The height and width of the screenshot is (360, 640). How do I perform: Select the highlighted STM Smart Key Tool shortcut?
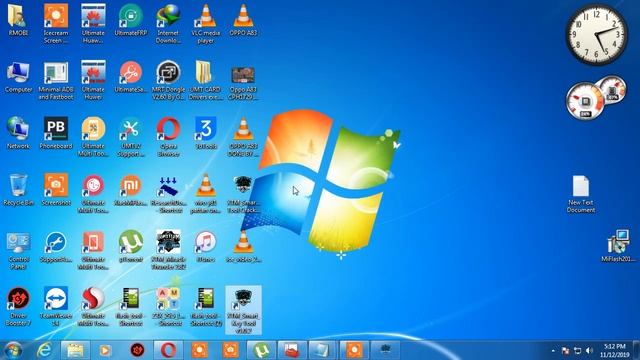pyautogui.click(x=243, y=310)
